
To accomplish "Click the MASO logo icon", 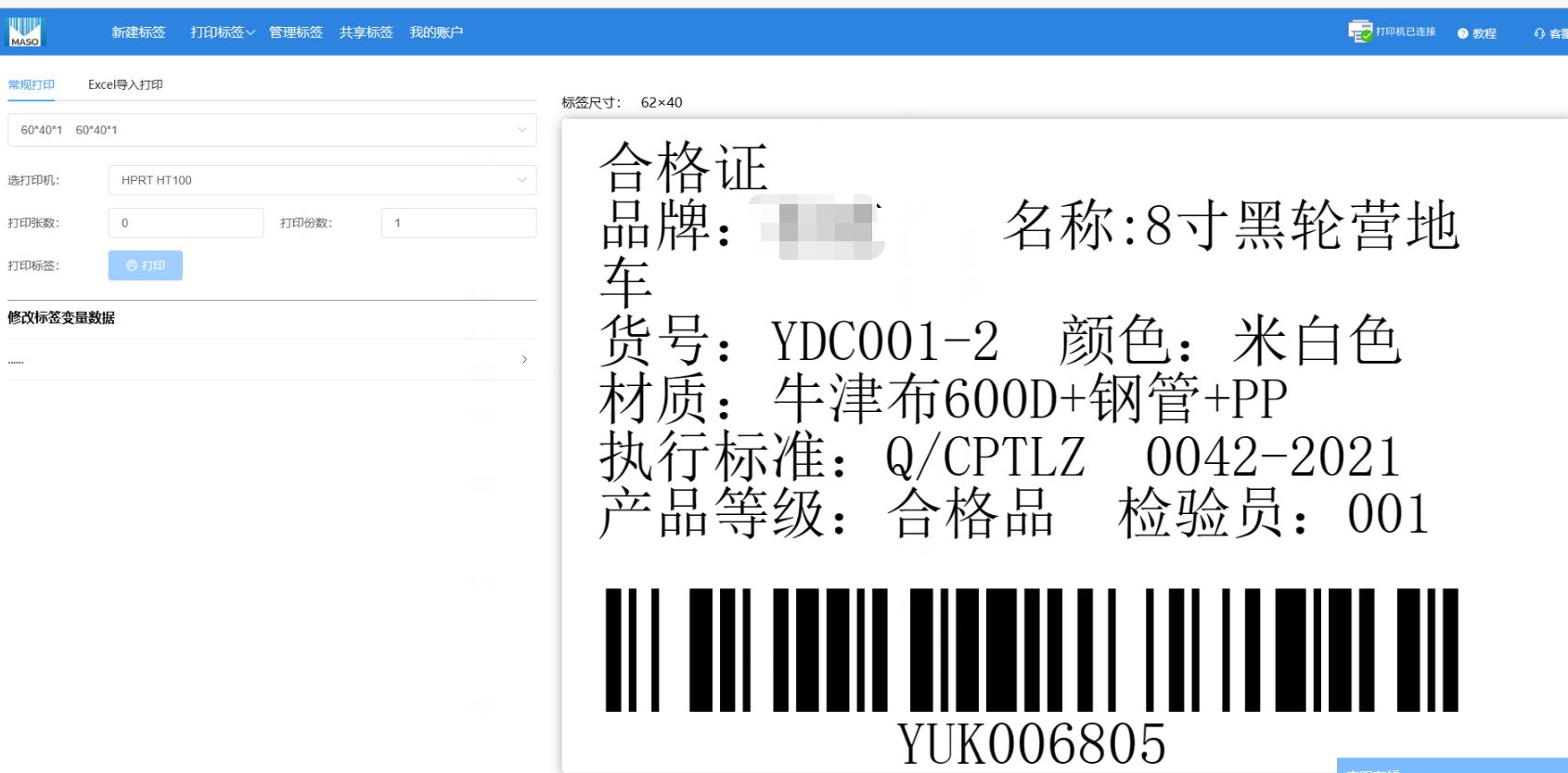I will click(x=25, y=32).
